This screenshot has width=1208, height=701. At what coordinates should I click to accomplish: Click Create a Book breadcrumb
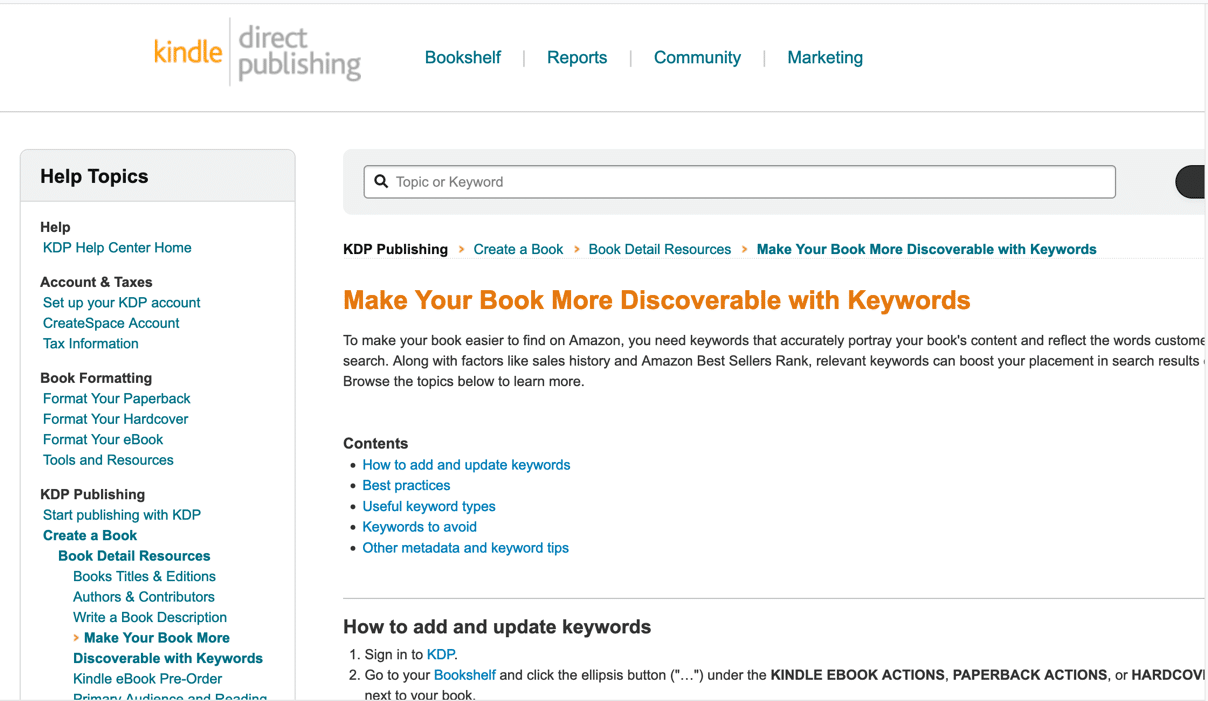click(518, 250)
